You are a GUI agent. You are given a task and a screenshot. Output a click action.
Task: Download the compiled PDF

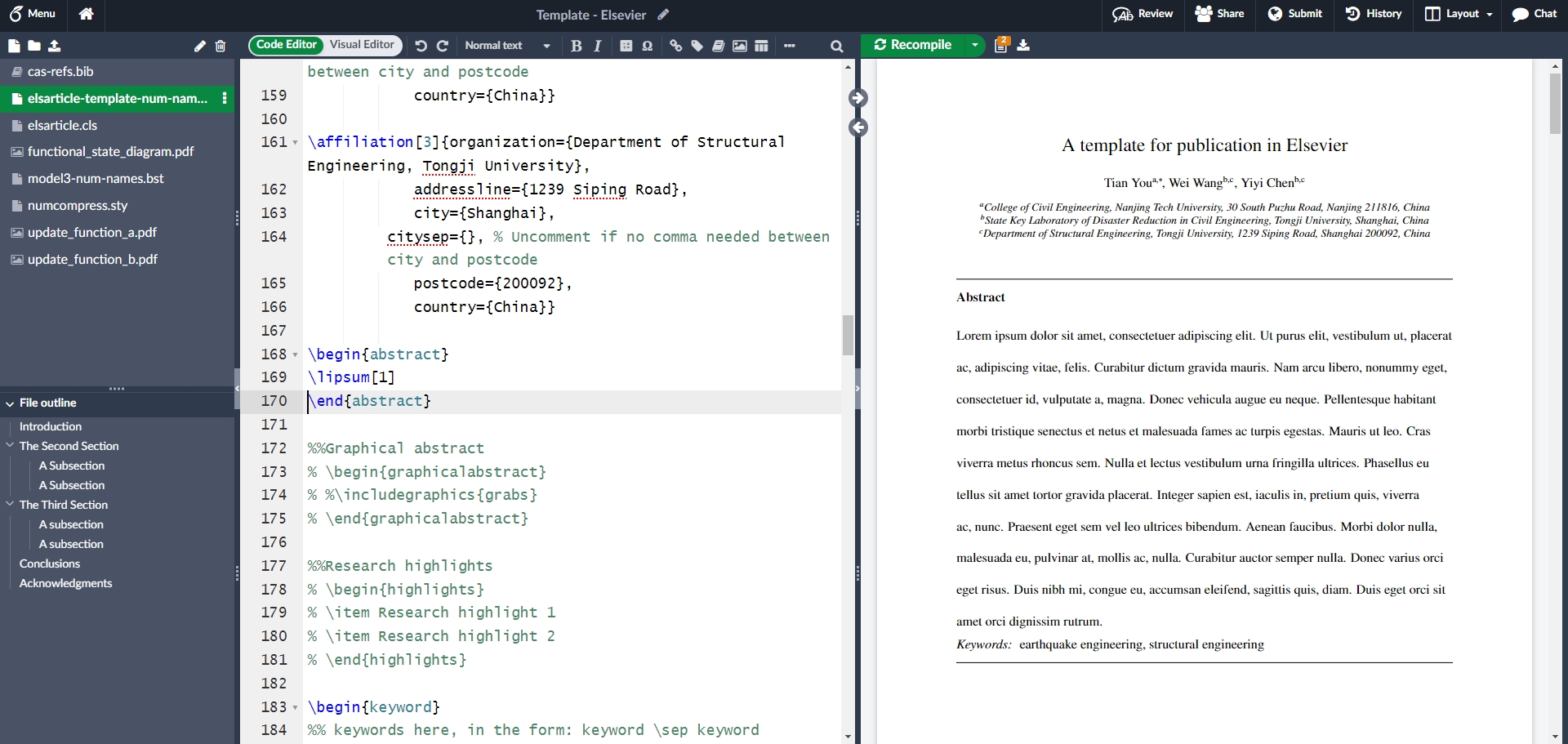point(1024,45)
